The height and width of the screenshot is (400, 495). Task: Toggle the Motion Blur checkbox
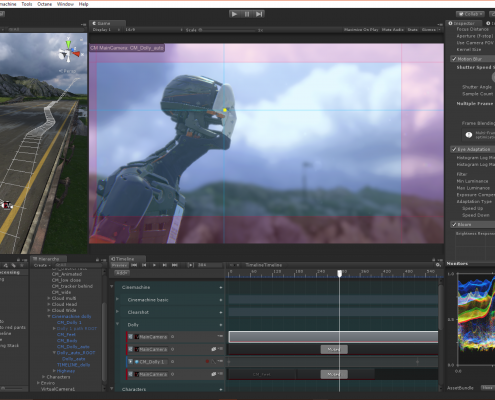[454, 59]
